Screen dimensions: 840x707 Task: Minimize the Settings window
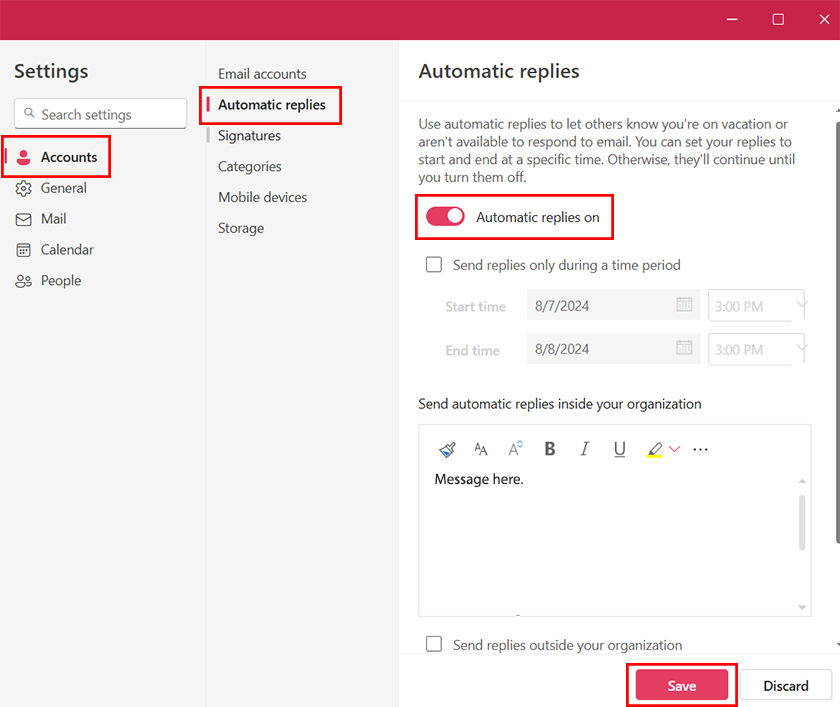732,20
